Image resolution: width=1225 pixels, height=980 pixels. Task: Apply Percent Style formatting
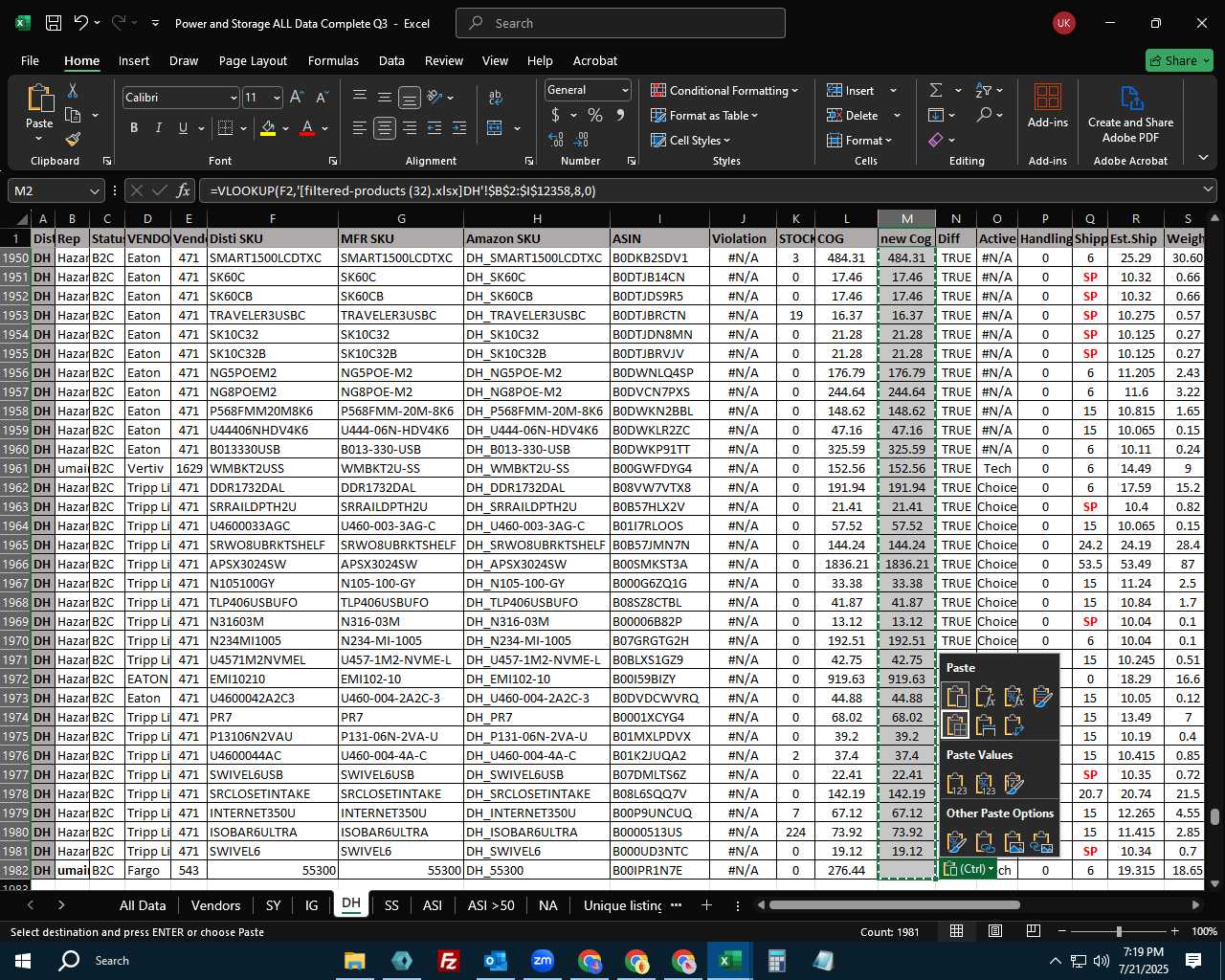click(595, 115)
